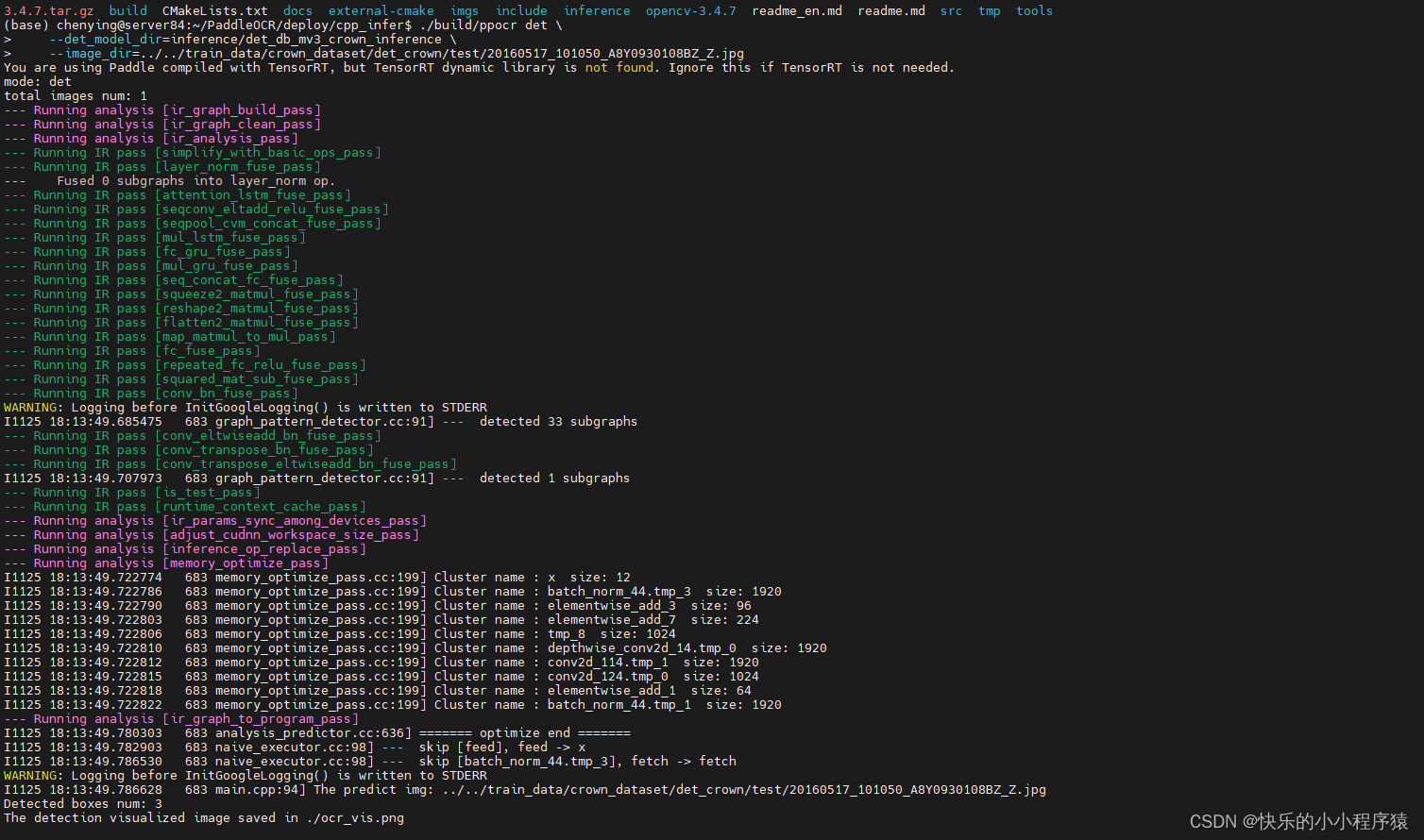Viewport: 1424px width, 840px height.
Task: Click the src directory name
Action: pyautogui.click(x=952, y=11)
